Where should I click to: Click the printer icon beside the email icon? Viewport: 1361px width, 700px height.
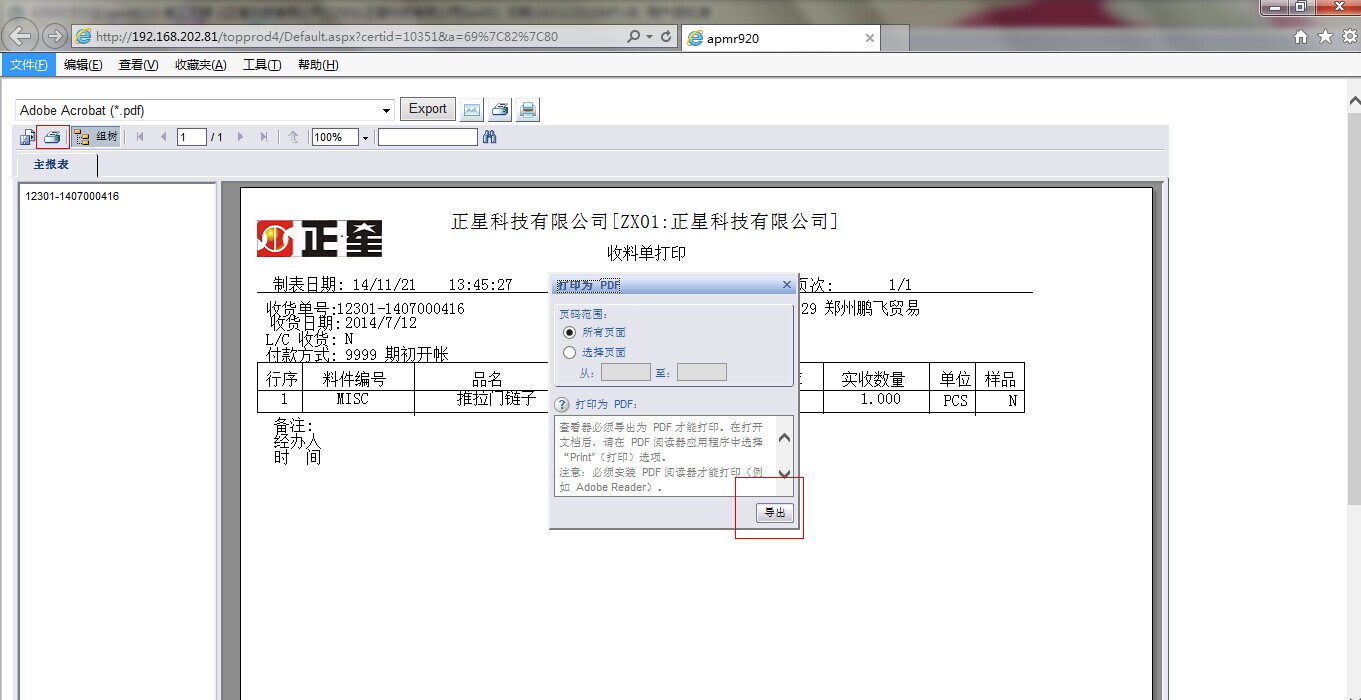pyautogui.click(x=499, y=109)
